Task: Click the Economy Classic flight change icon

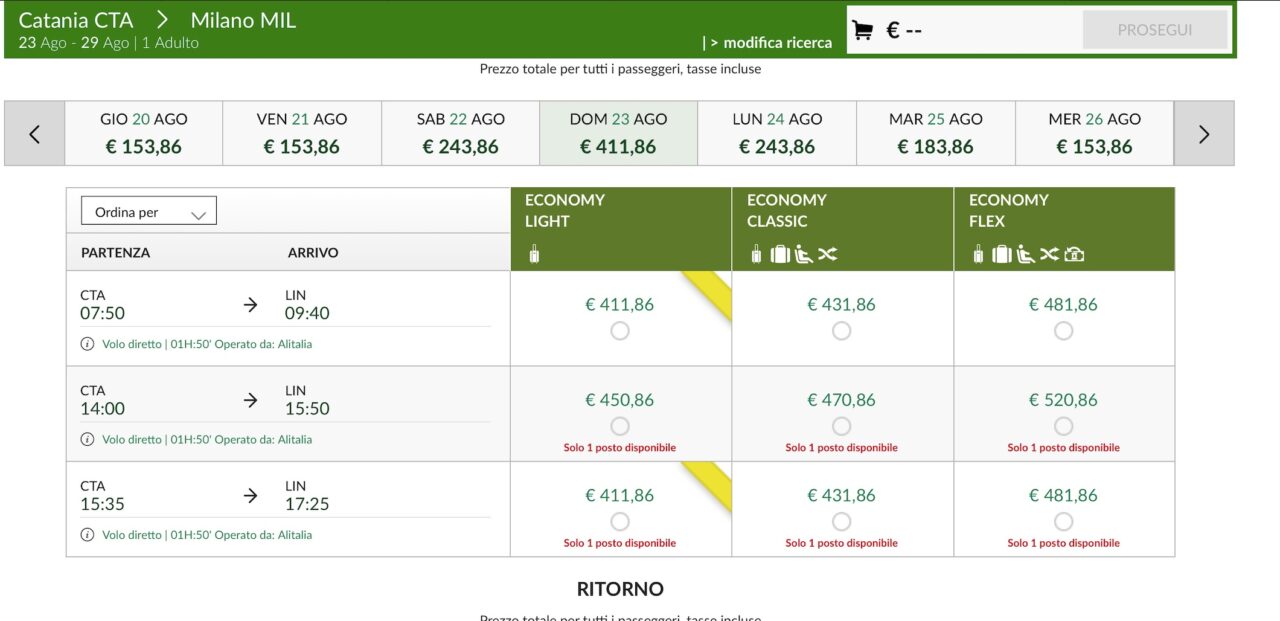Action: point(827,255)
